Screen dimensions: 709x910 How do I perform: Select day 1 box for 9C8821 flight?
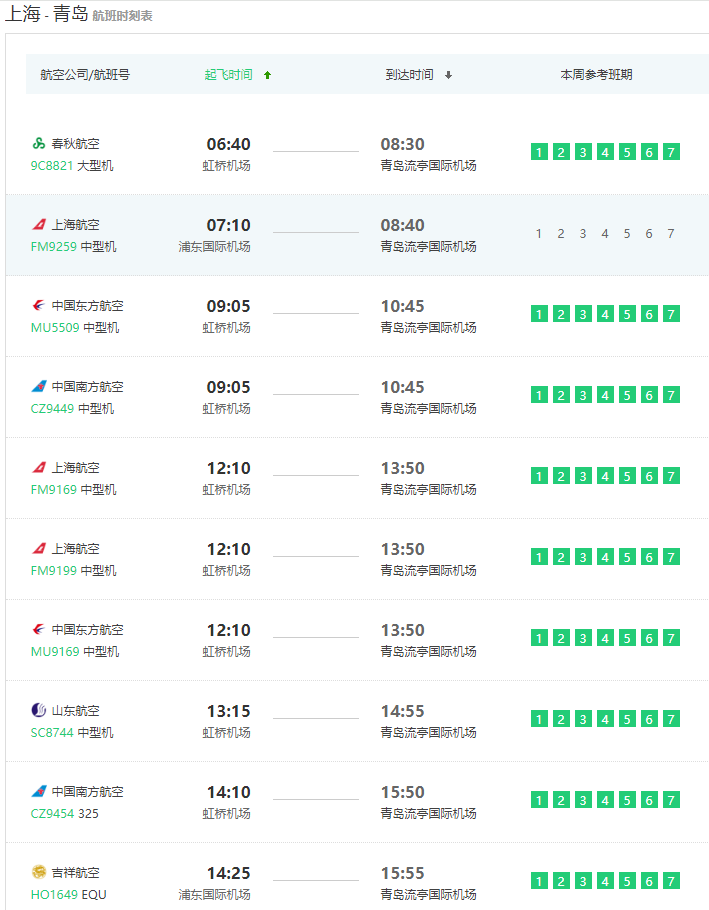pos(539,152)
